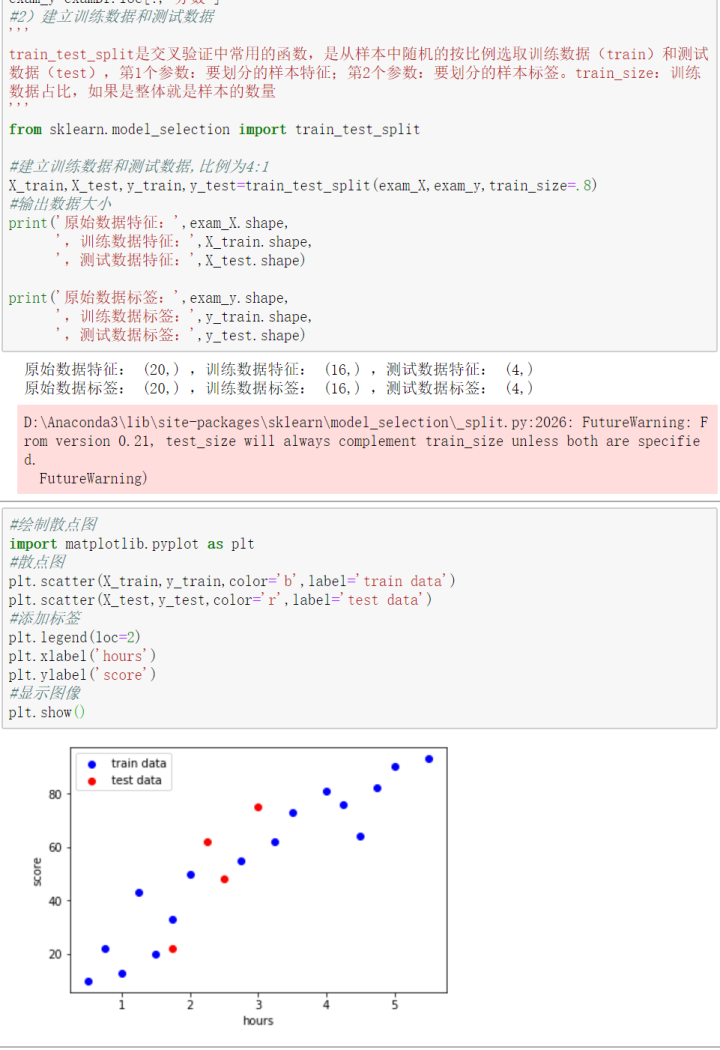Click the red test data legend marker
Viewport: 720px width, 1050px height.
click(92, 781)
